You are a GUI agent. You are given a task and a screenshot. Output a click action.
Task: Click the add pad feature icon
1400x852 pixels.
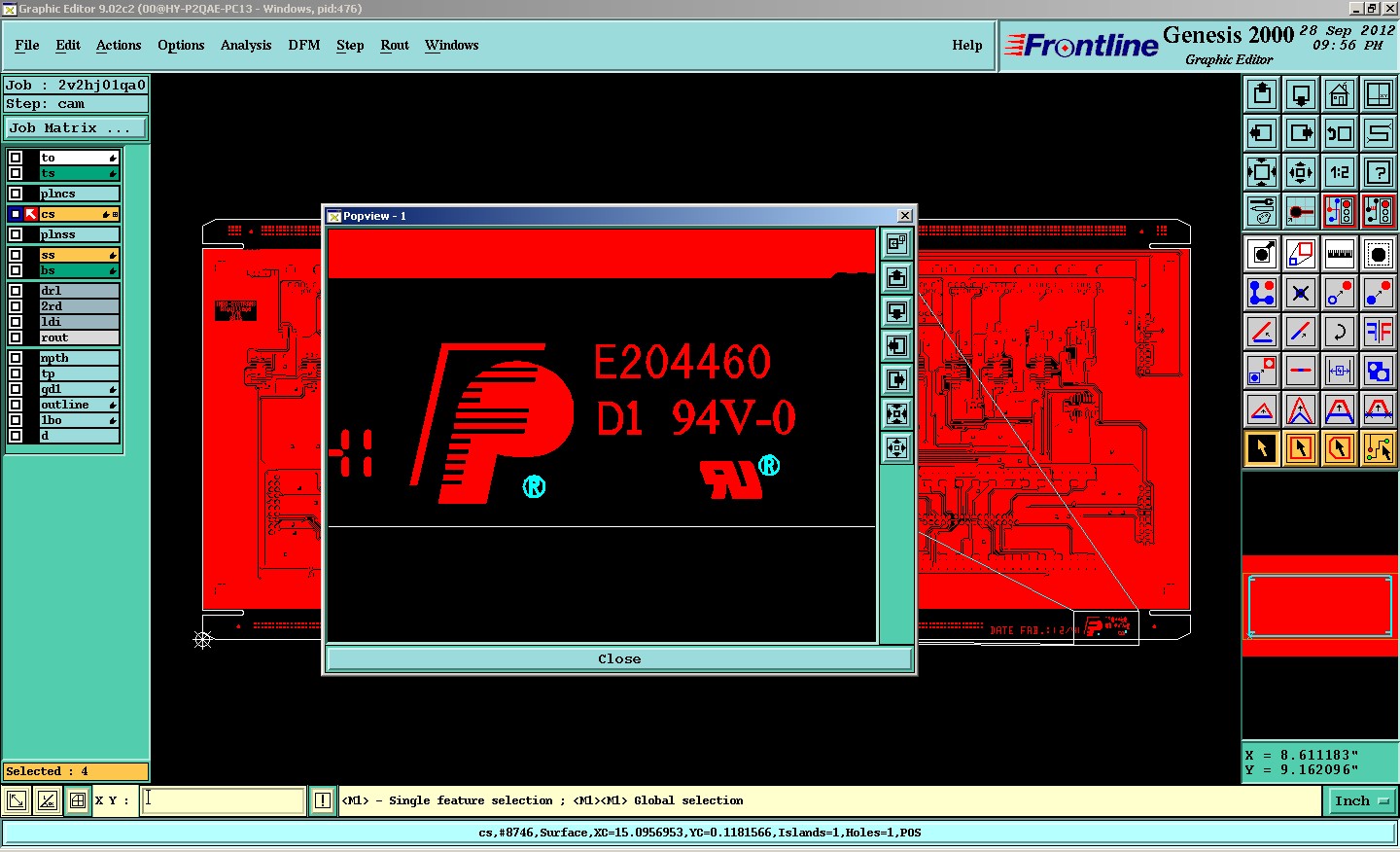click(1262, 254)
